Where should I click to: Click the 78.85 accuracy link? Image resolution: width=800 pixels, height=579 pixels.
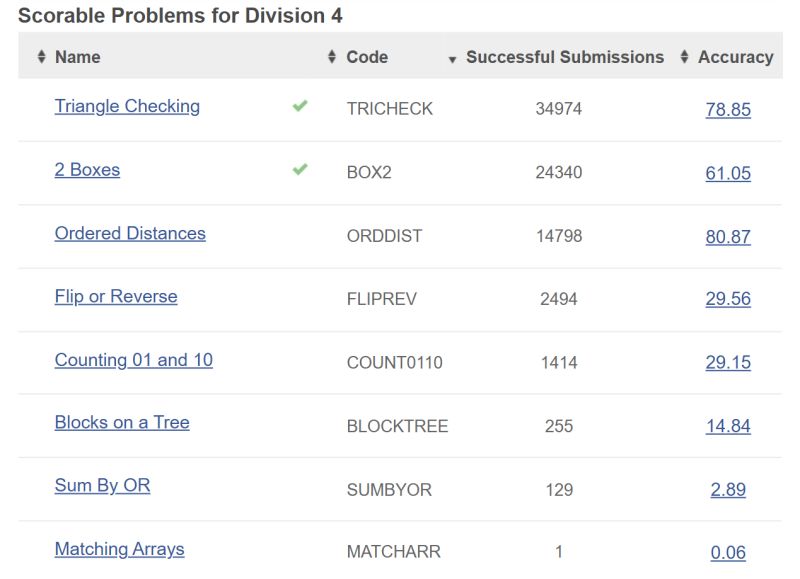[x=728, y=110]
